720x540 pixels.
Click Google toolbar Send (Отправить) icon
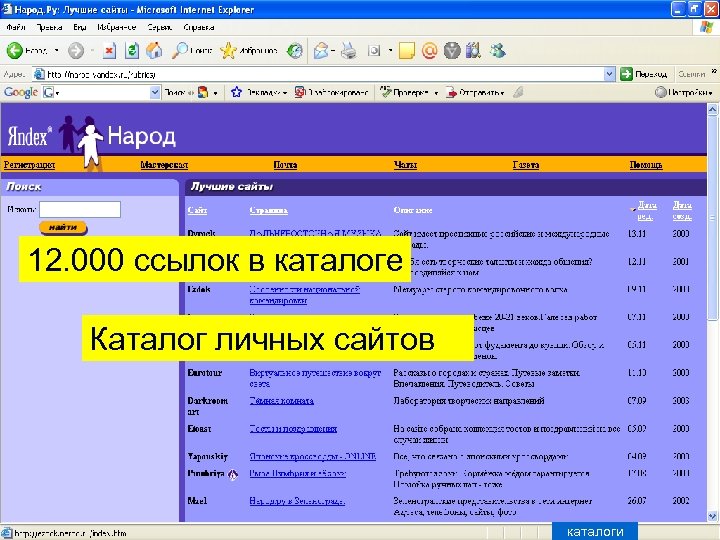452,92
